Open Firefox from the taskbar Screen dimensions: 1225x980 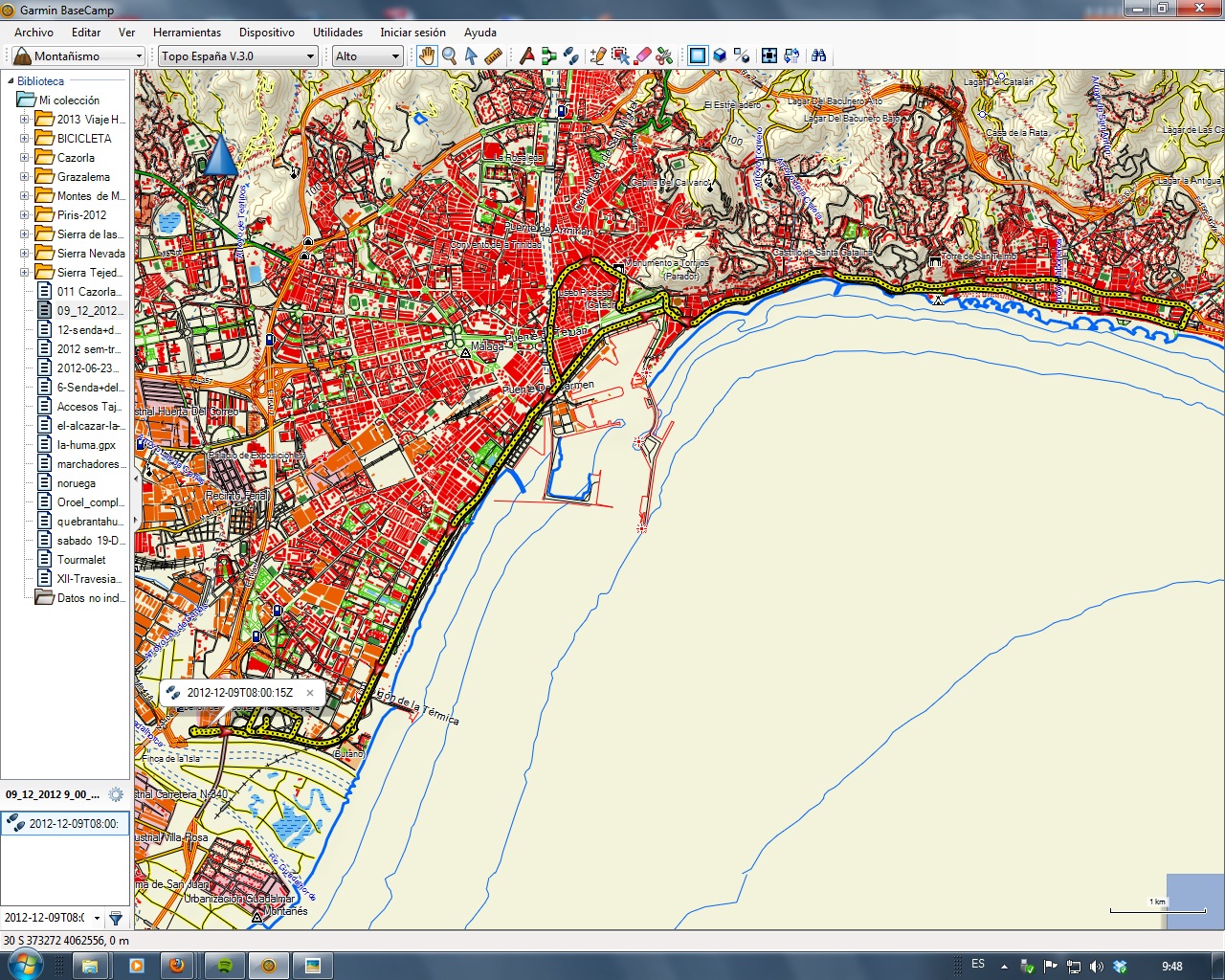pos(177,966)
